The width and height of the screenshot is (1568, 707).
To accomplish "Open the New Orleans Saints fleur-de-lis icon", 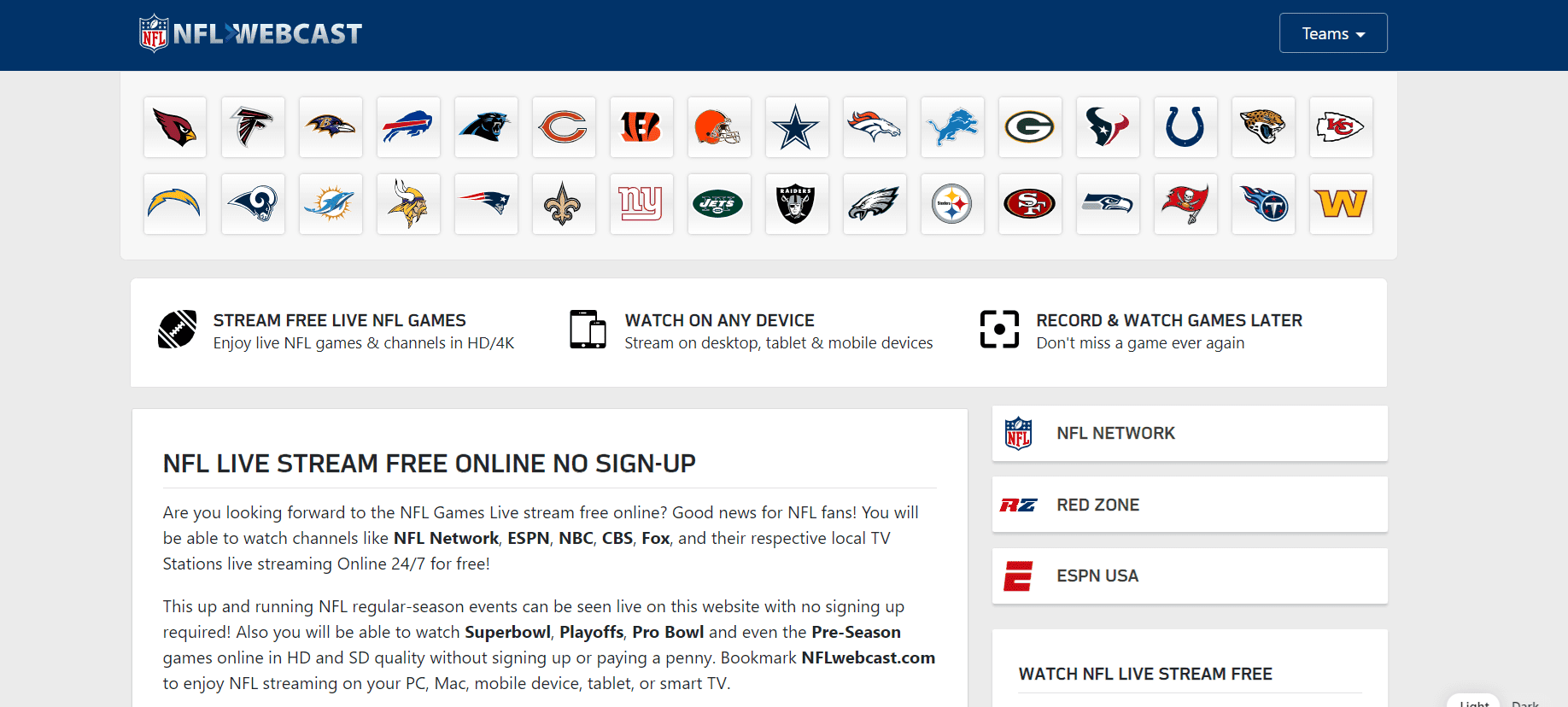I will (564, 204).
